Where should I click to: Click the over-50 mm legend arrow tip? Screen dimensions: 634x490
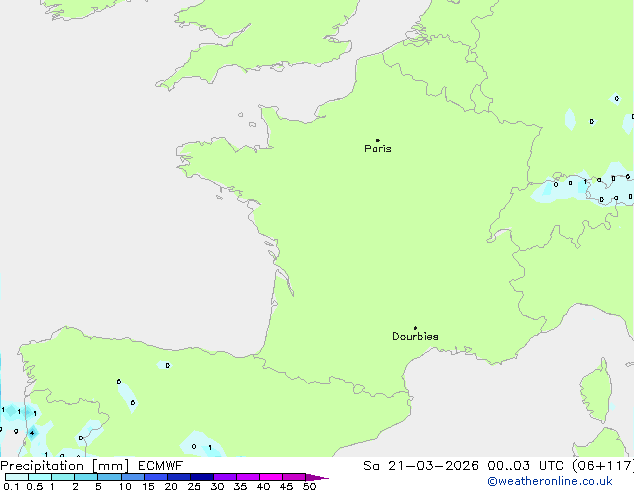click(317, 477)
